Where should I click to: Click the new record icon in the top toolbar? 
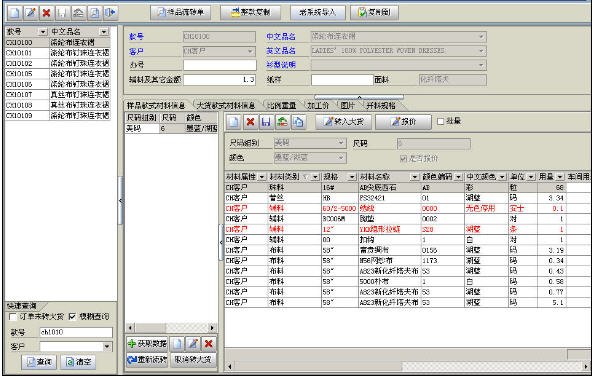[14, 13]
